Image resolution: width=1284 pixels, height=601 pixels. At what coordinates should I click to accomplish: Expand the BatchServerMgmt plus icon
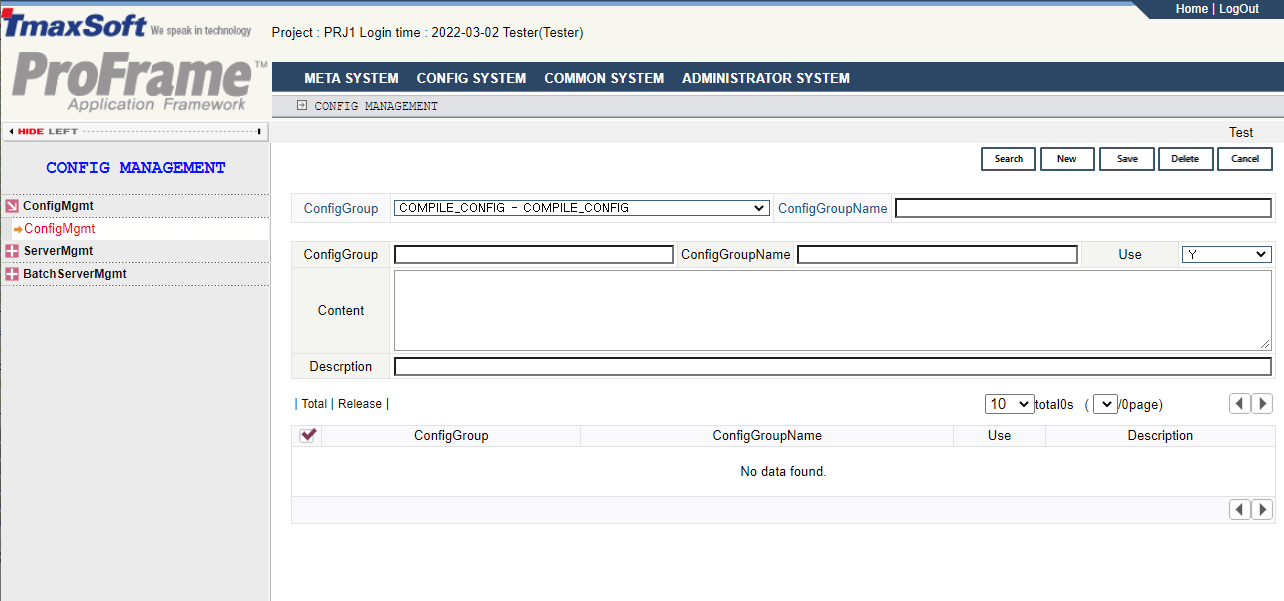click(12, 274)
